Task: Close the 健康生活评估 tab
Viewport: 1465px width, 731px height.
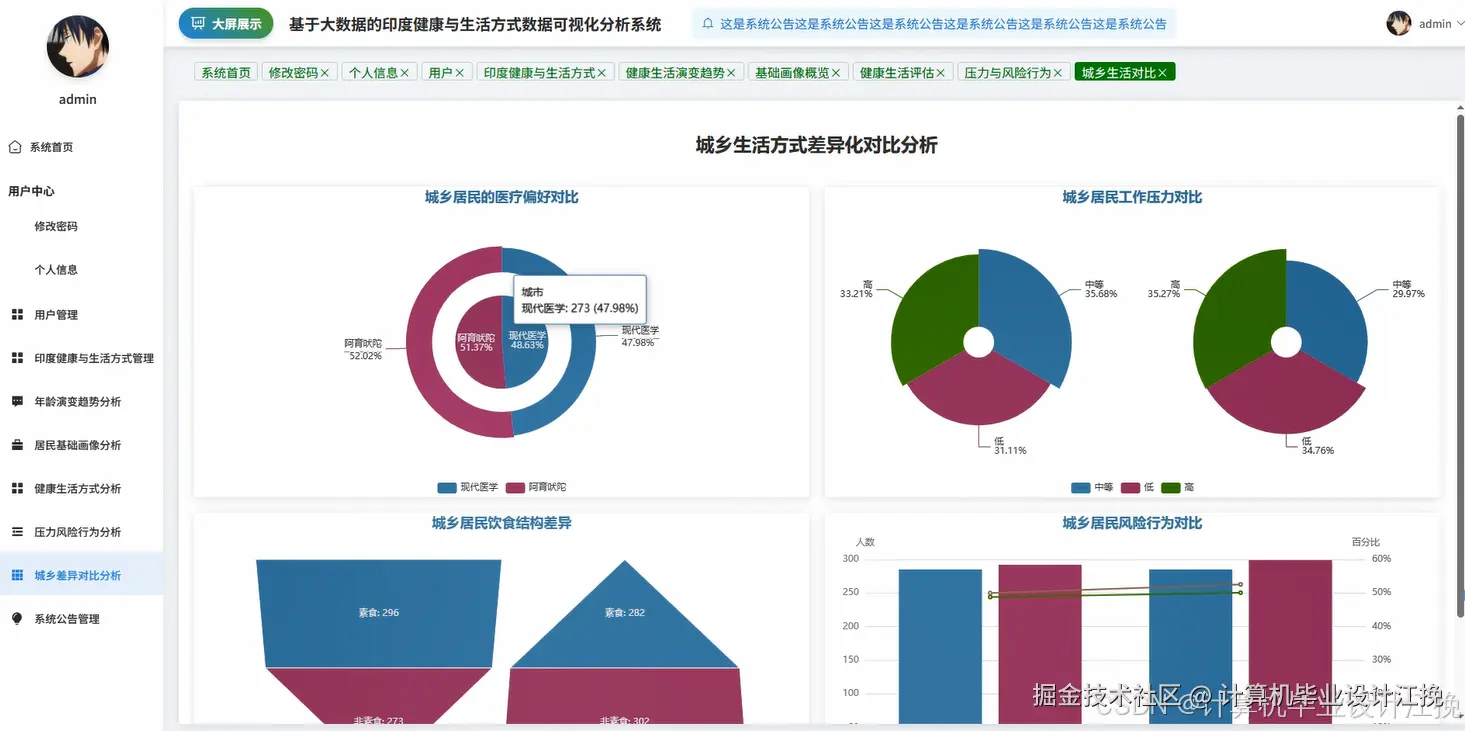Action: 940,73
